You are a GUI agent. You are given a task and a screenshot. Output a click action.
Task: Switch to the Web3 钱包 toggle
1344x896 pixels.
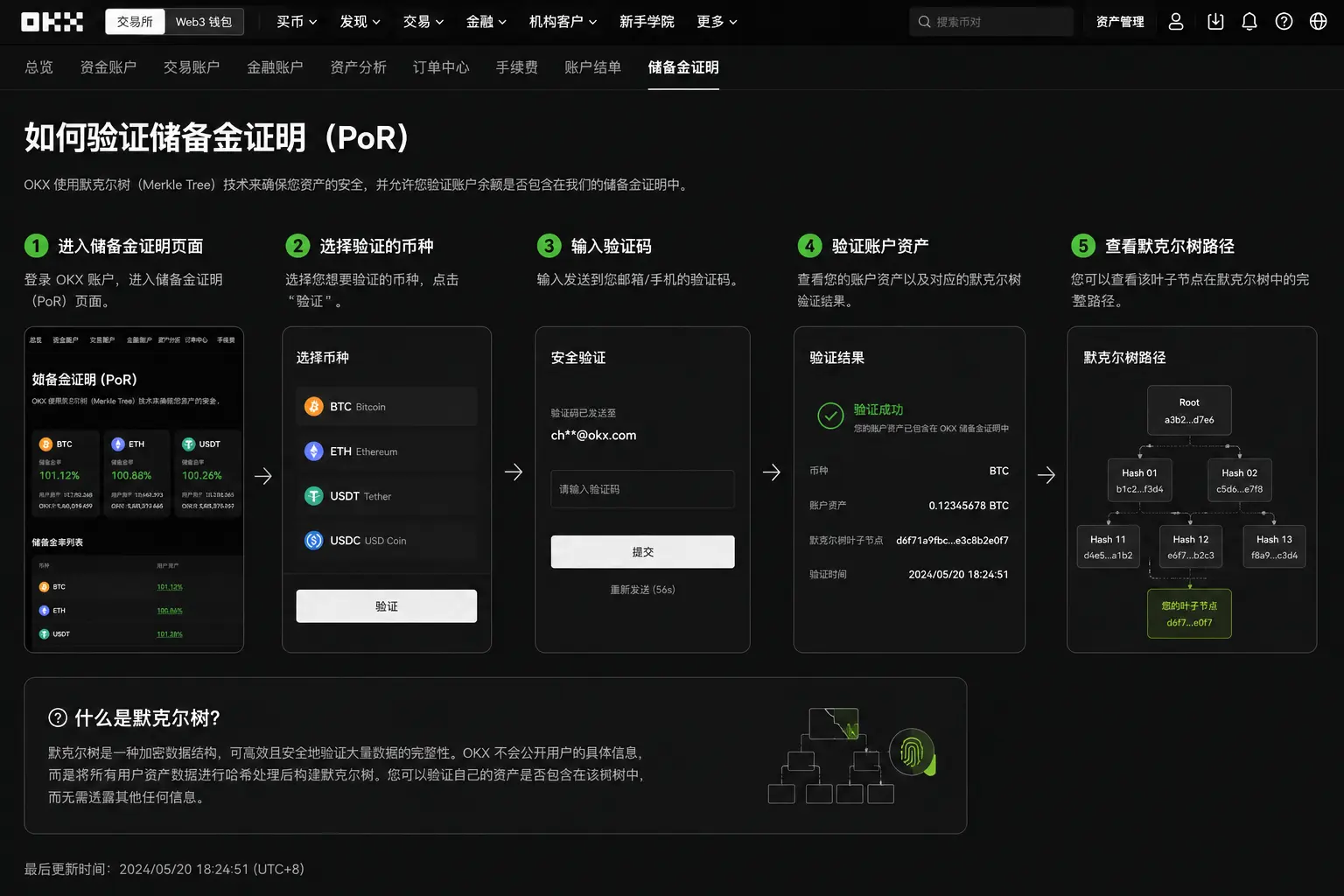pos(204,22)
